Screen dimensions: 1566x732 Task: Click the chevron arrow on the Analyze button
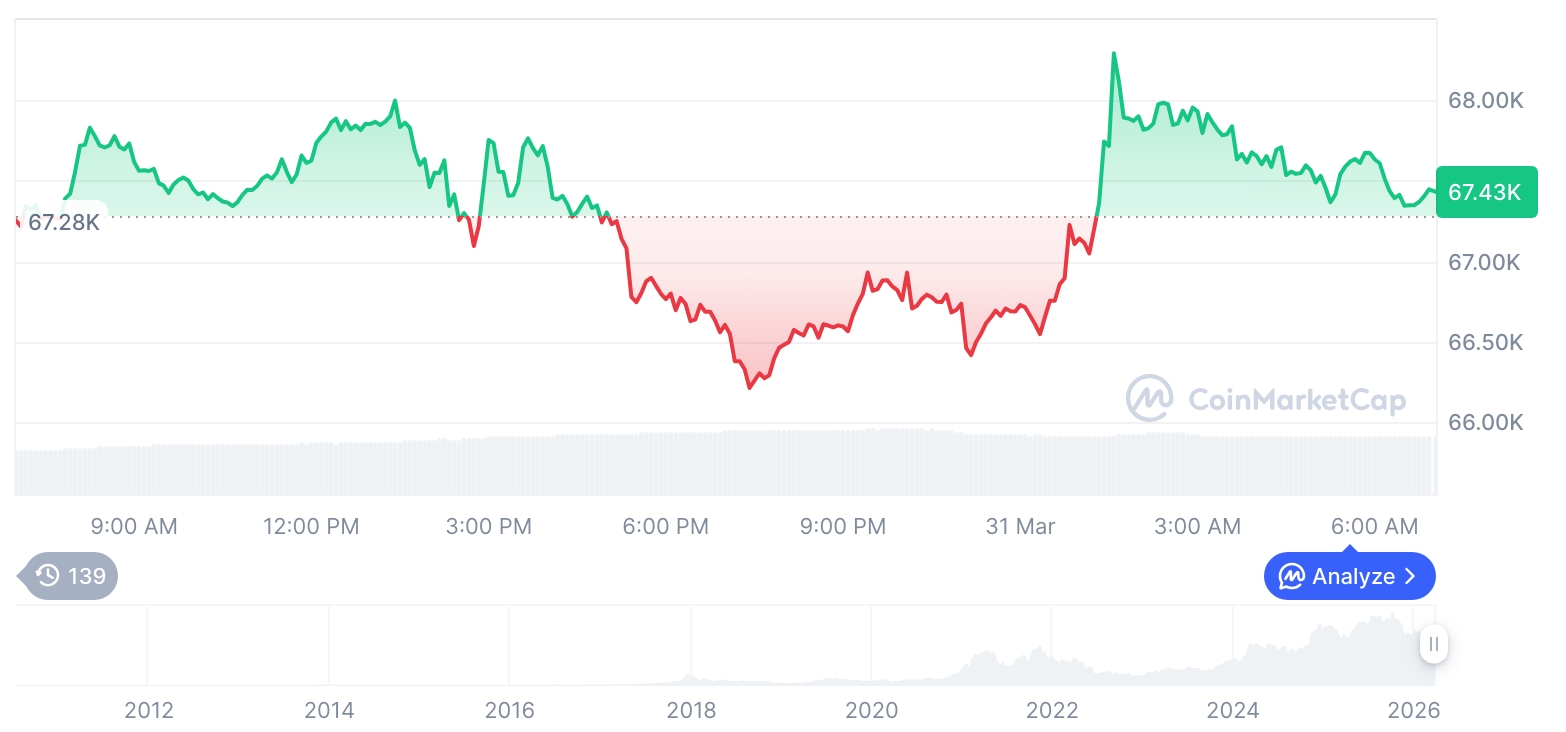pyautogui.click(x=1411, y=577)
